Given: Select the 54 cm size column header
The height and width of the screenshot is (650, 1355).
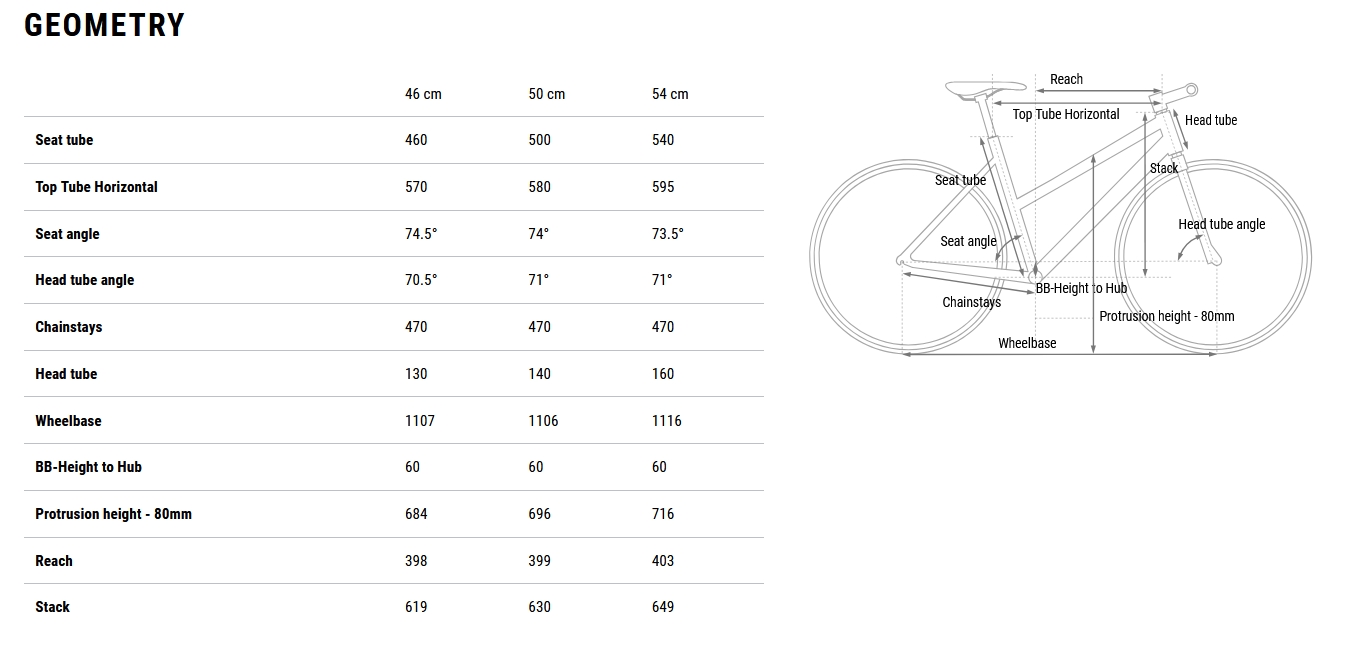Looking at the screenshot, I should click(x=670, y=94).
